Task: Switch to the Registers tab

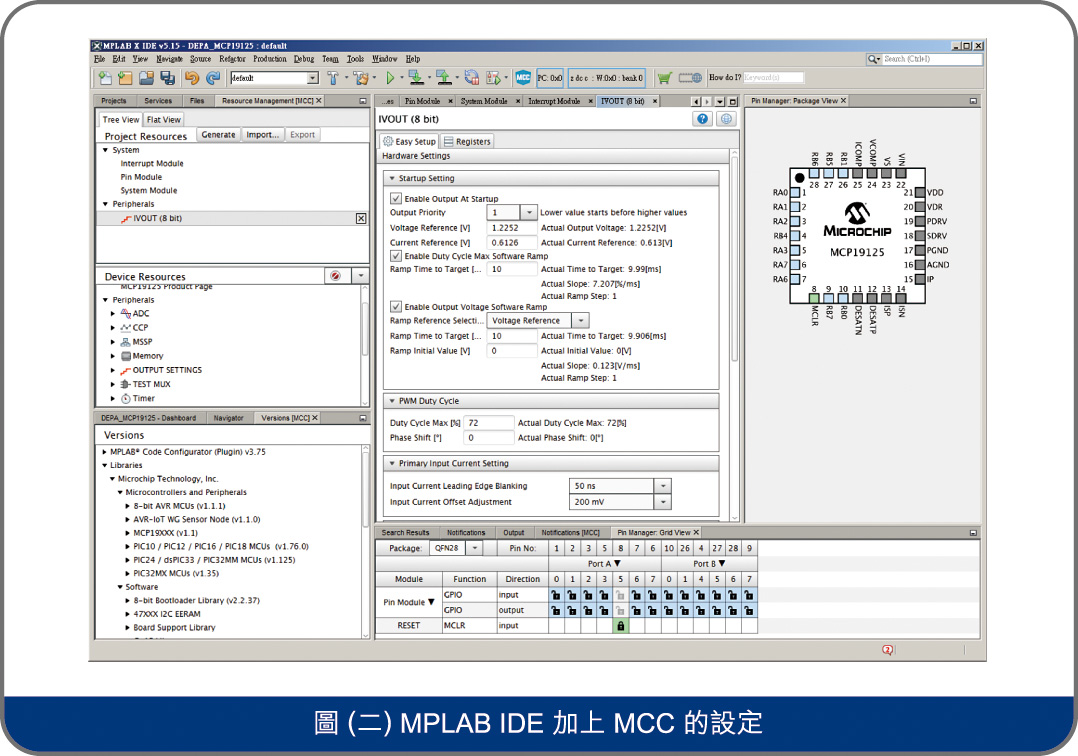Action: pyautogui.click(x=467, y=142)
